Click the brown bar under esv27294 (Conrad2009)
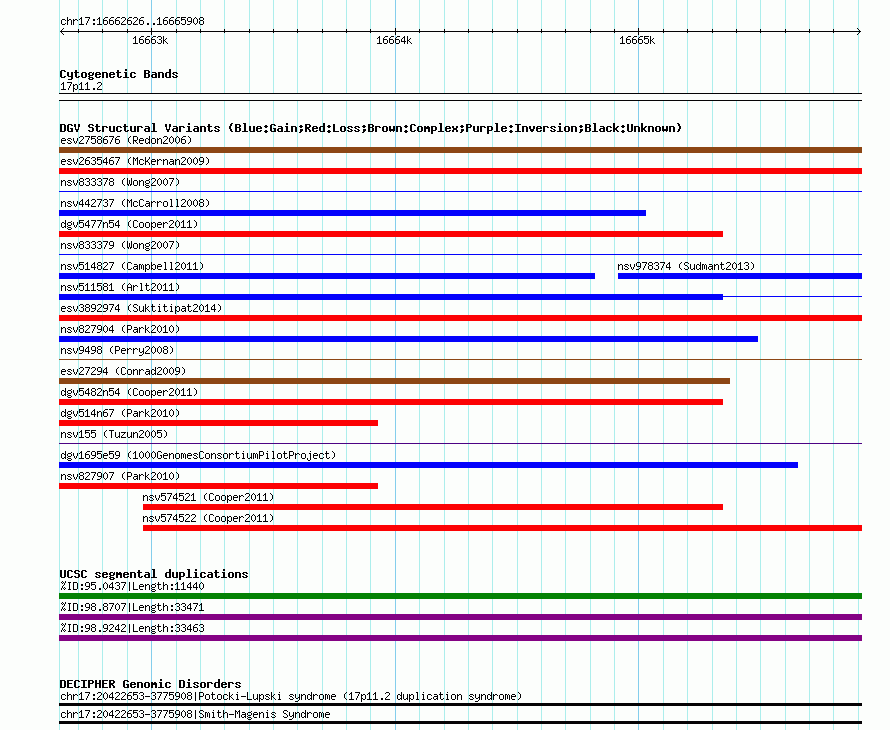This screenshot has height=730, width=890. point(394,381)
